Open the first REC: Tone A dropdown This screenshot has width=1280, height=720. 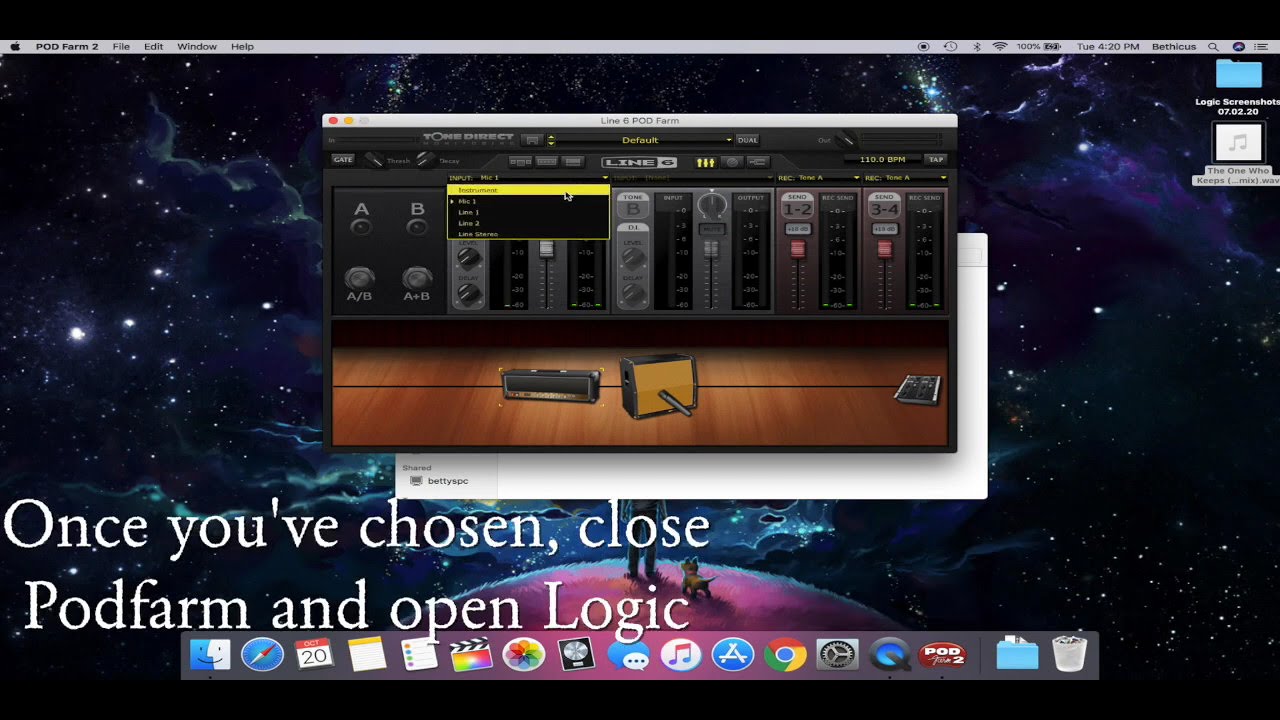pos(819,178)
